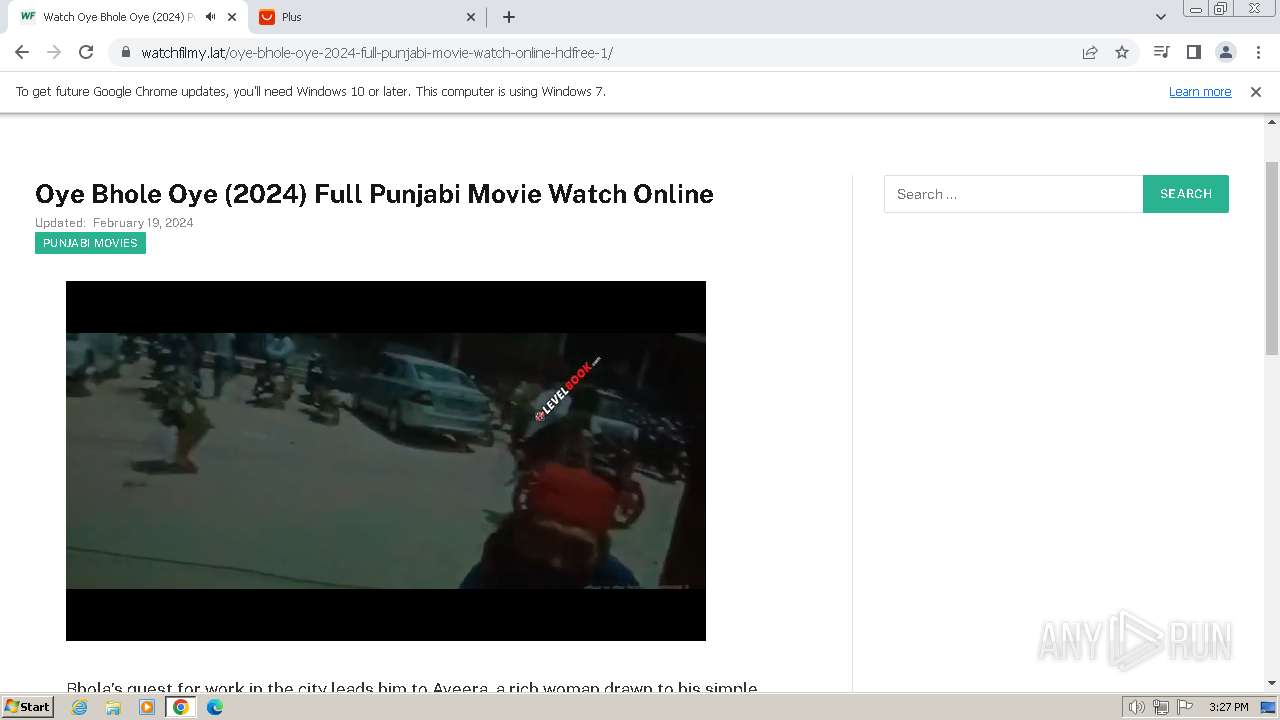
Task: Click the PUNJABI MOVIES category tag
Action: [90, 243]
